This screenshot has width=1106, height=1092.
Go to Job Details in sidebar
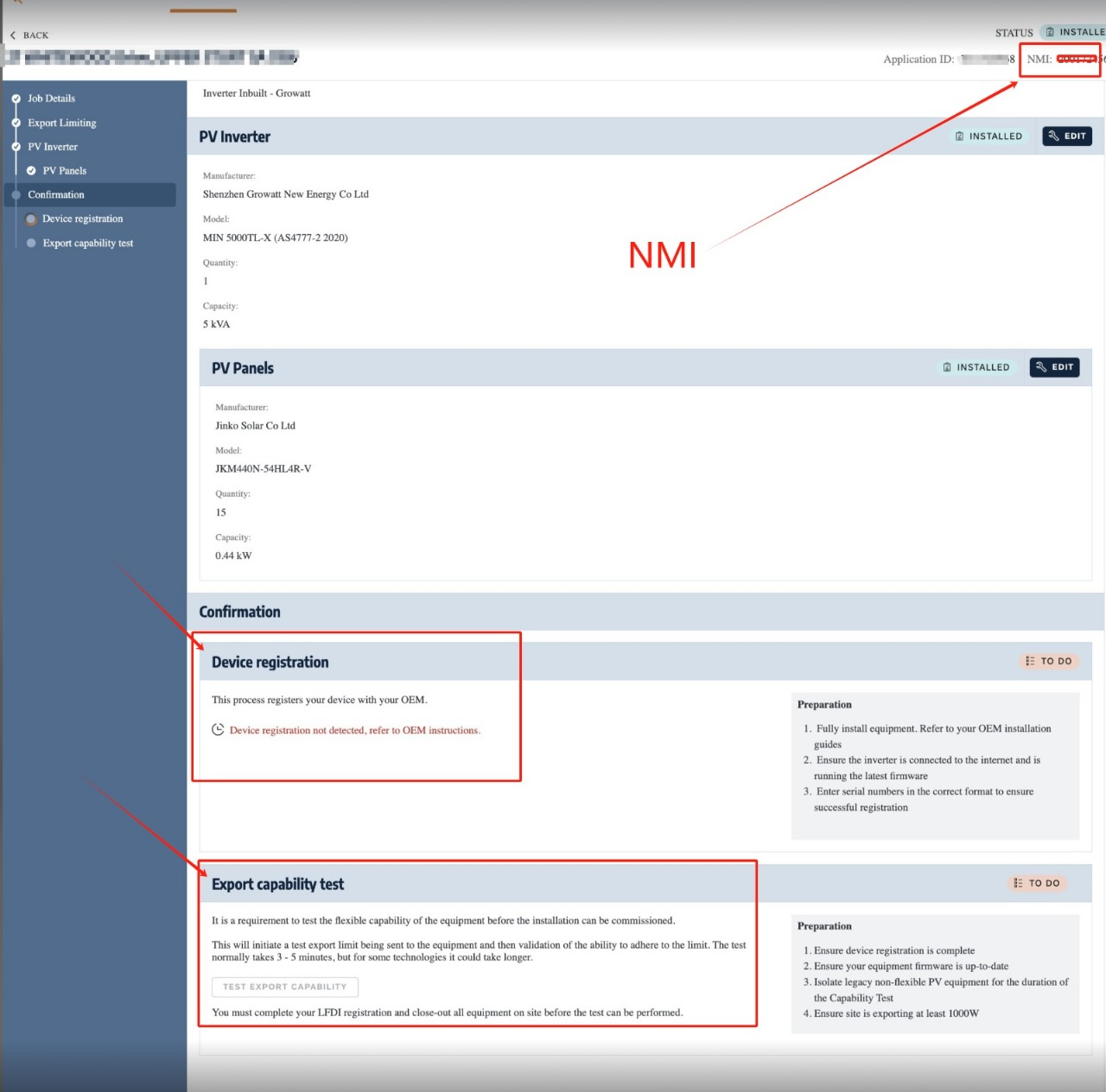[51, 98]
